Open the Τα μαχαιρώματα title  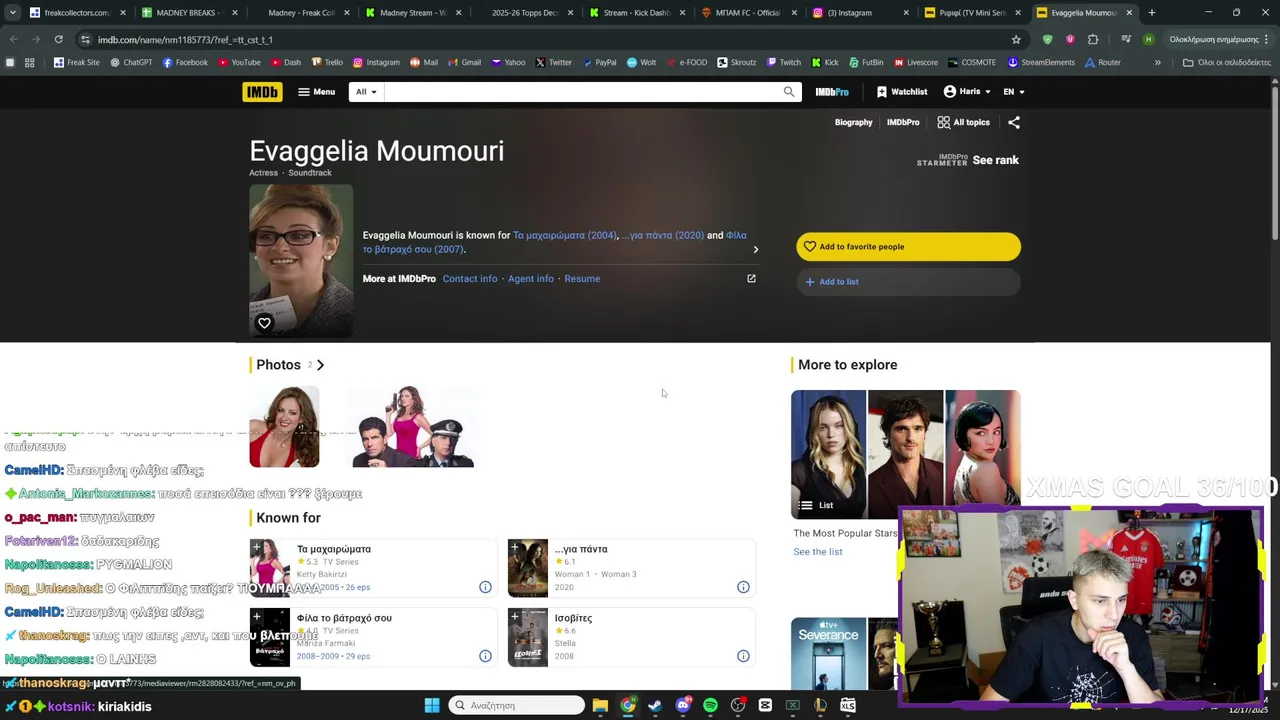(334, 549)
